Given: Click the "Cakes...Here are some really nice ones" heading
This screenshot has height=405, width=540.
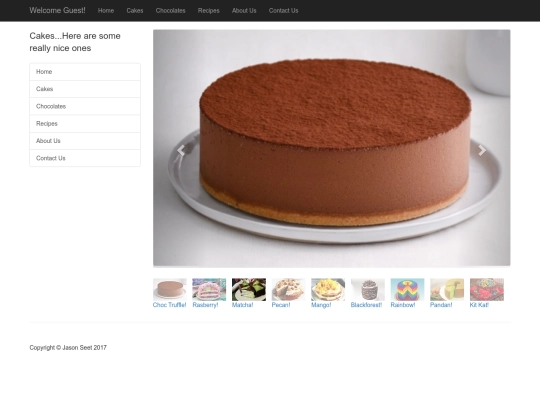Looking at the screenshot, I should pos(75,42).
